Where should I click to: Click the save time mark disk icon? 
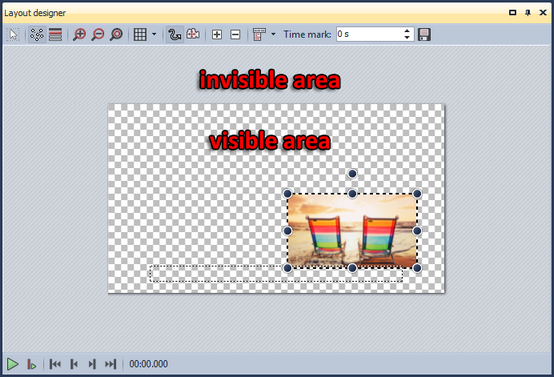(x=424, y=34)
